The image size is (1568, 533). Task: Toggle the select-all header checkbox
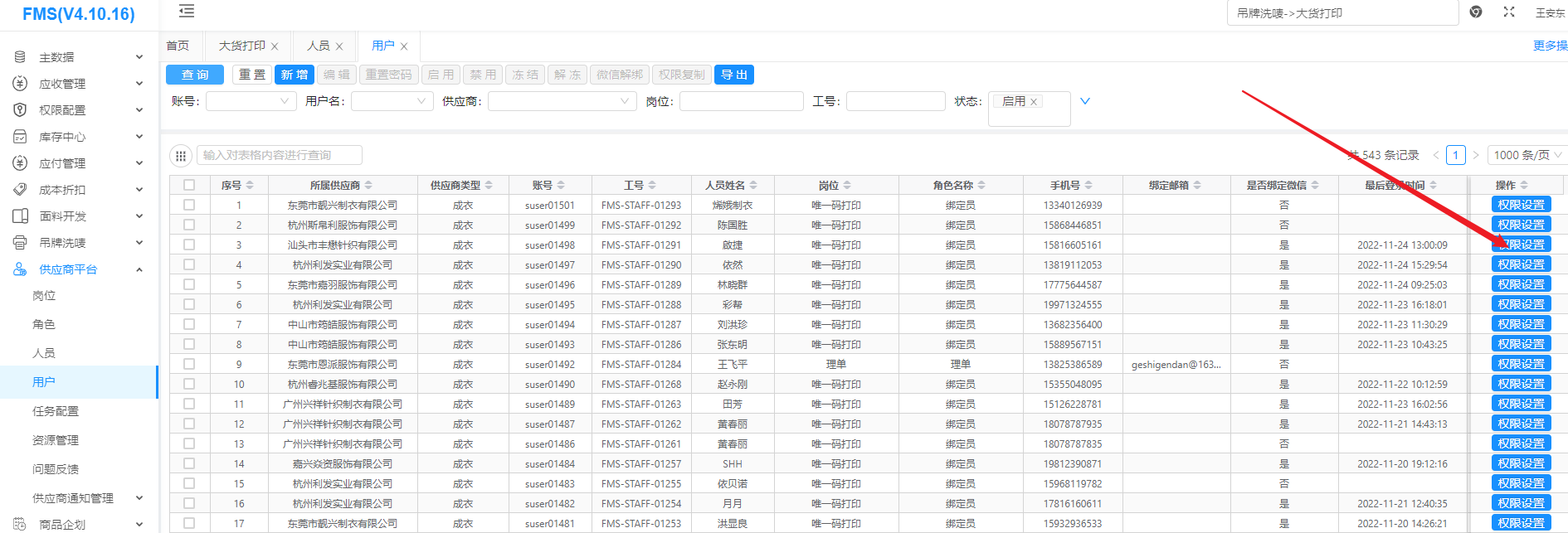pyautogui.click(x=189, y=185)
